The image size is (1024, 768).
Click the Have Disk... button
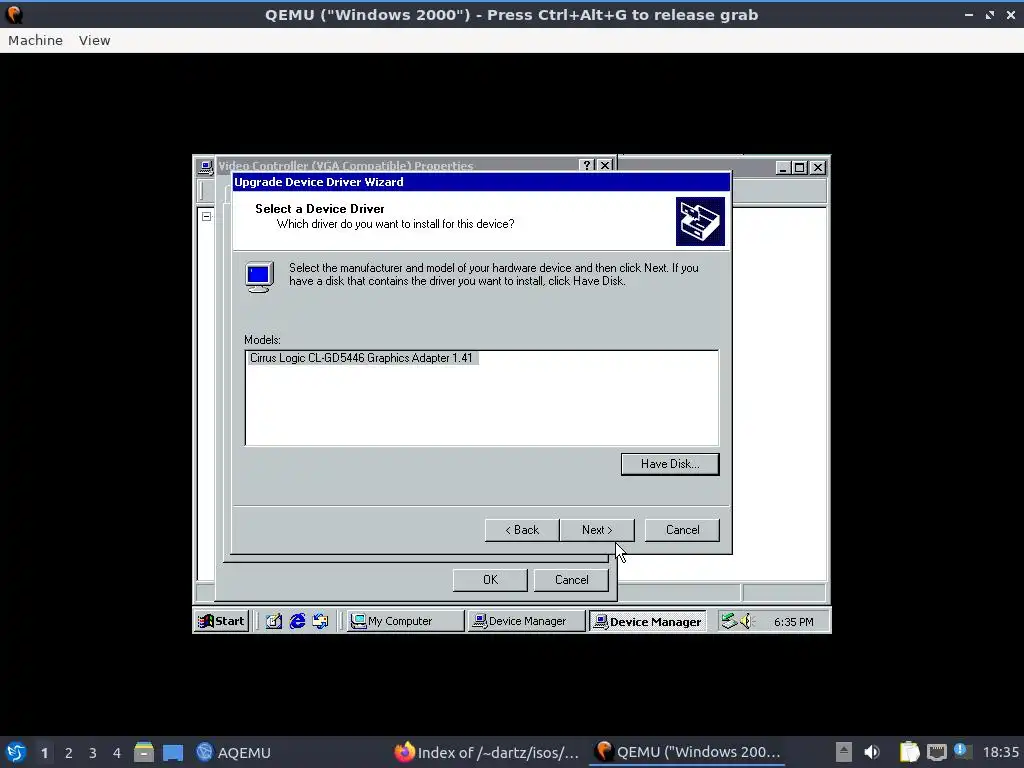coord(670,464)
